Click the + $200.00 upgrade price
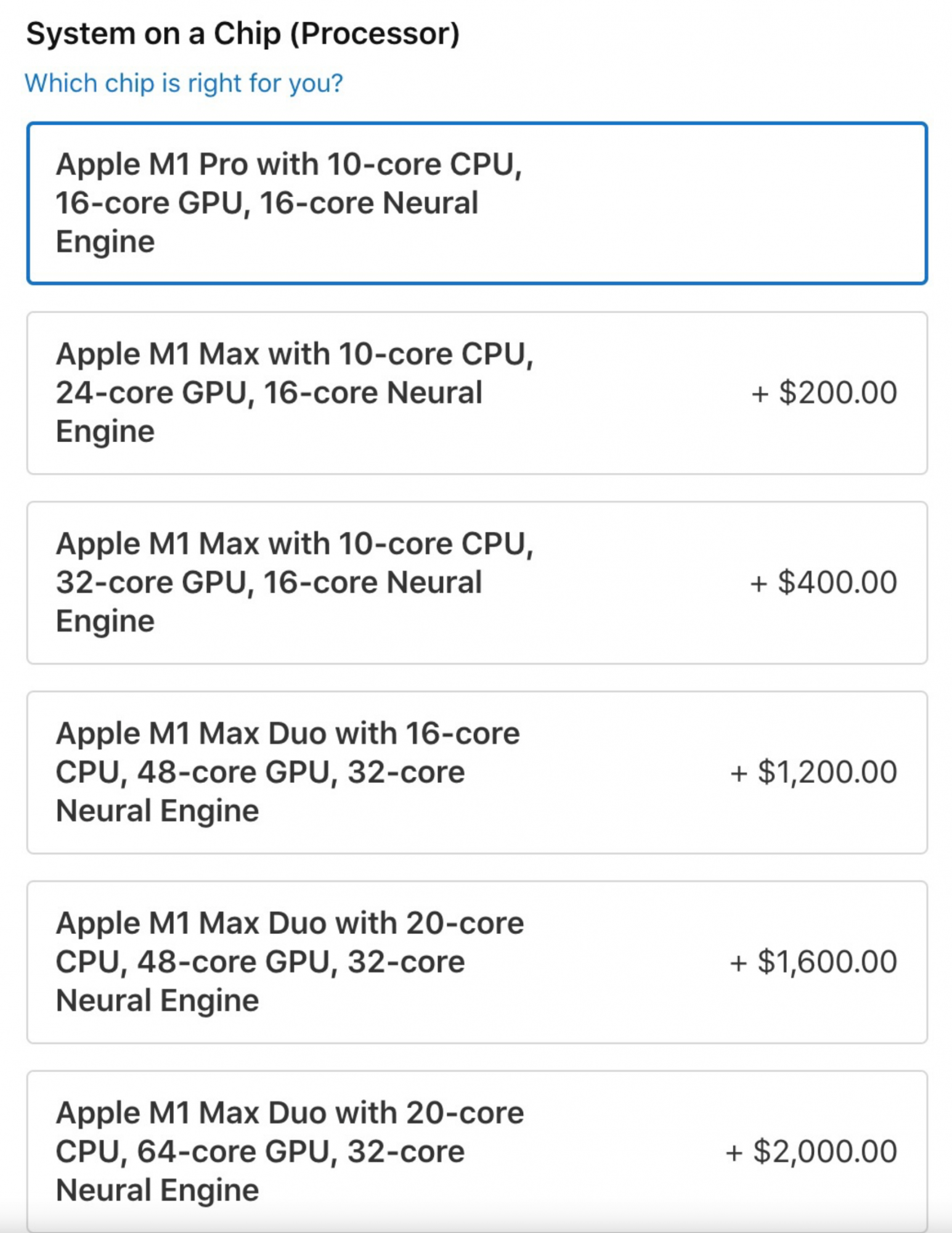 coord(824,393)
